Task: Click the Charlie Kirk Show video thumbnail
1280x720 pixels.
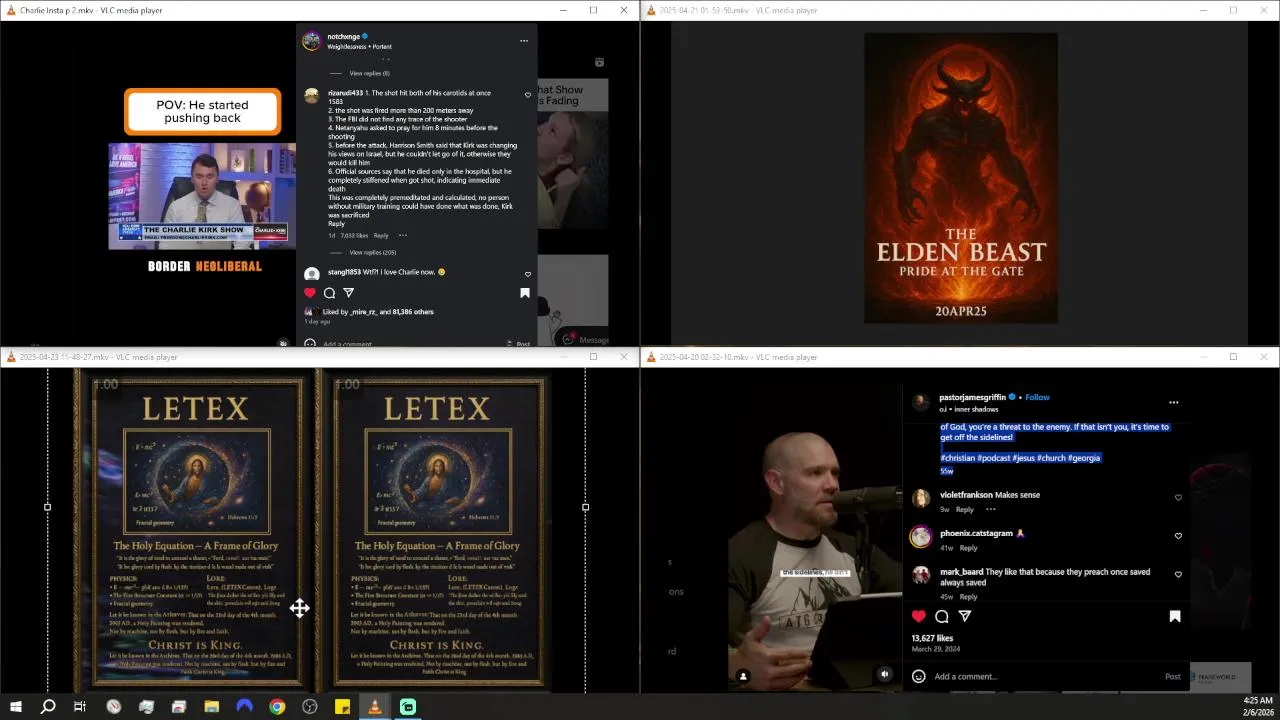Action: tap(202, 196)
